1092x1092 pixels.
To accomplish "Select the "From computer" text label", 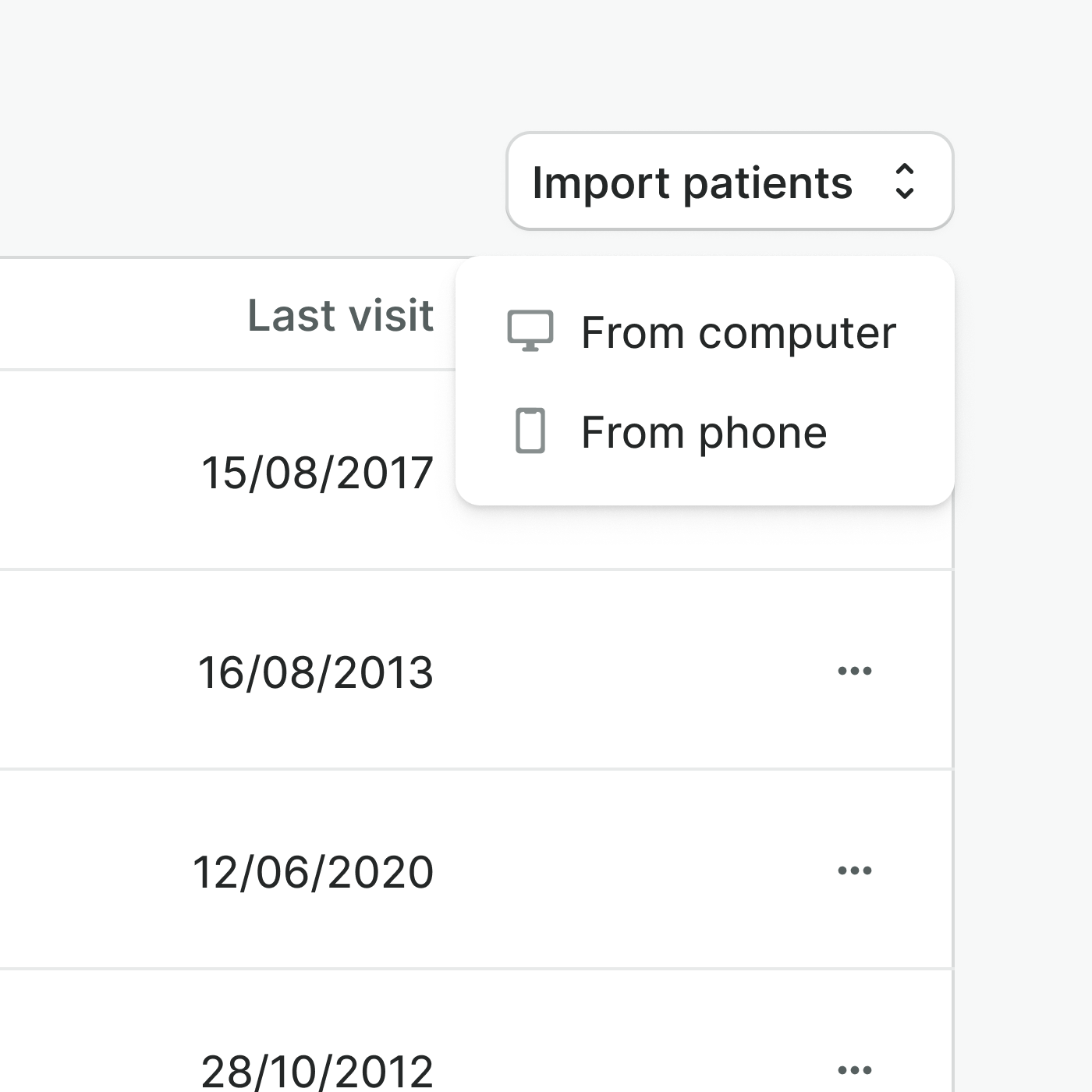I will coord(739,333).
